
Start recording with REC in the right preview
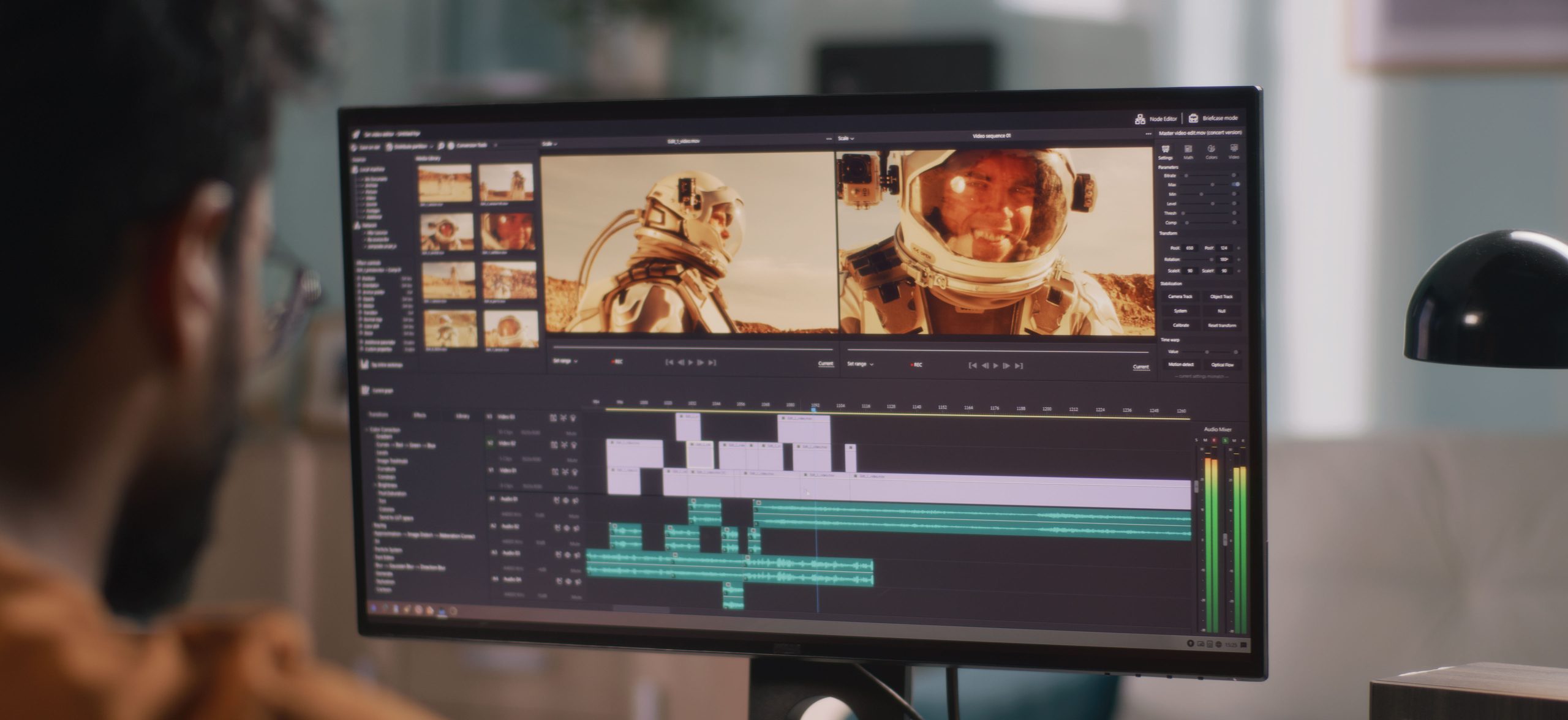click(x=916, y=365)
